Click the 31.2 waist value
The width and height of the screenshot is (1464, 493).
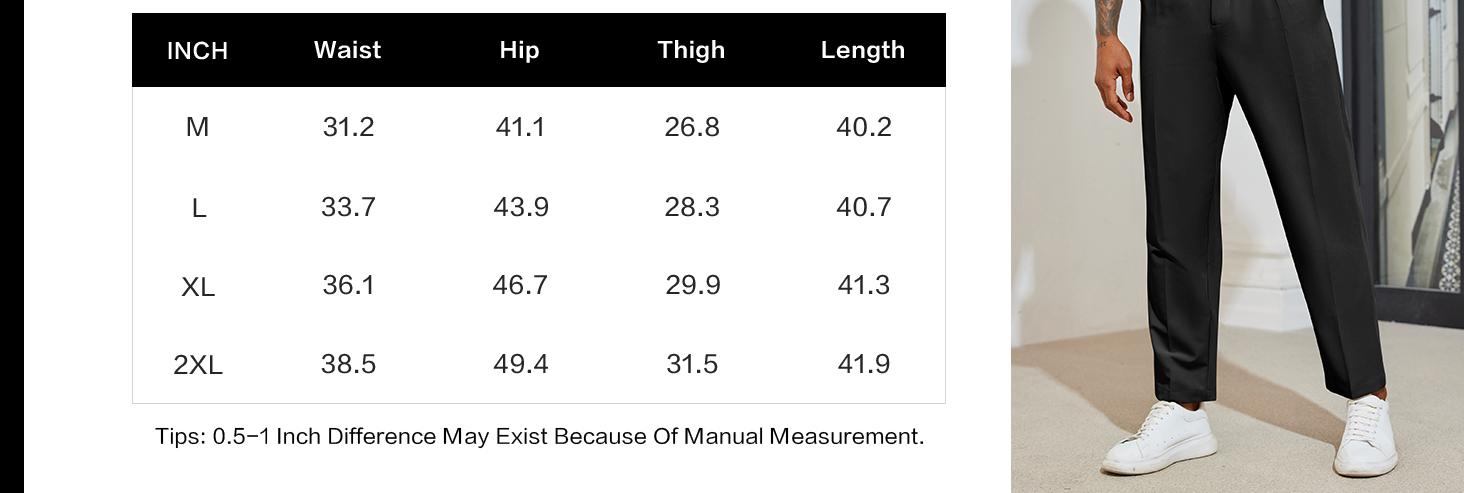pos(348,127)
